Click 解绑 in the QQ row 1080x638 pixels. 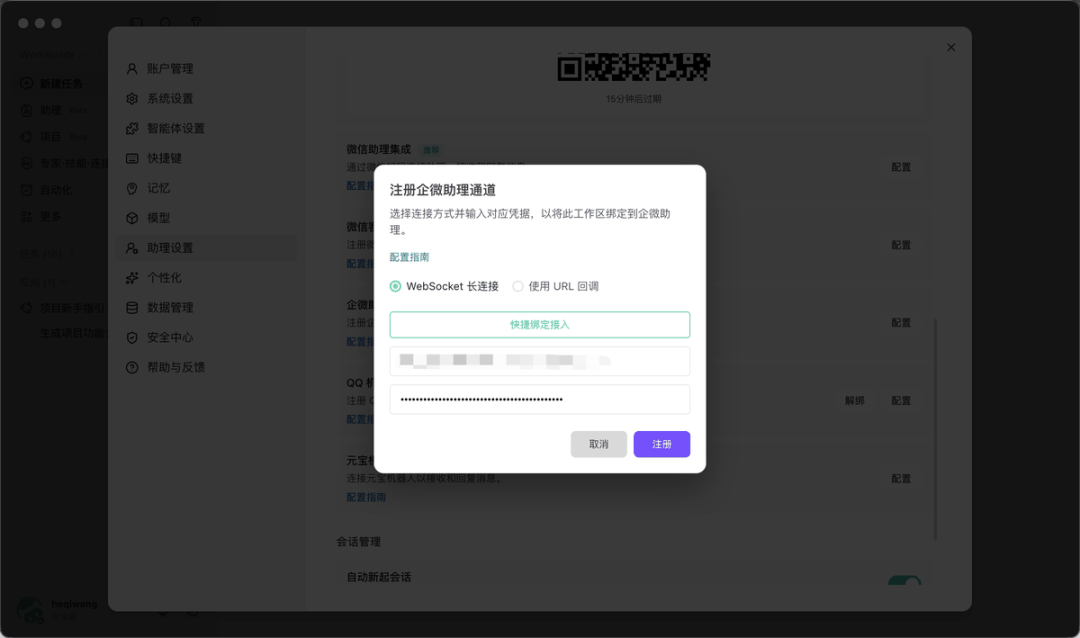tap(854, 400)
